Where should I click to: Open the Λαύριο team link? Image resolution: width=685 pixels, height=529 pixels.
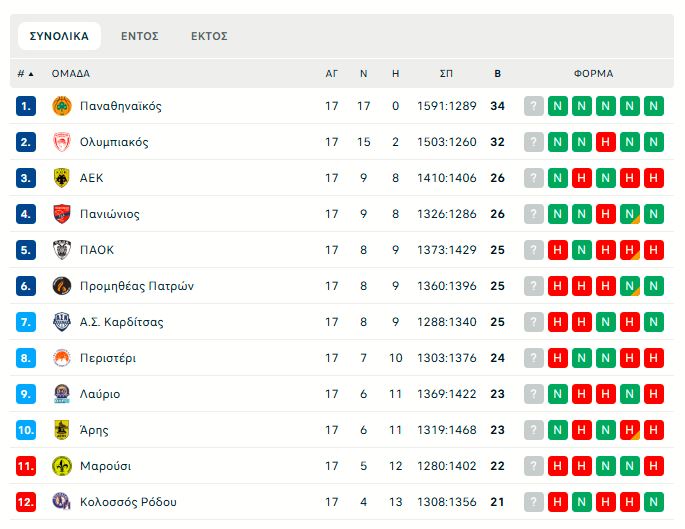tap(100, 394)
